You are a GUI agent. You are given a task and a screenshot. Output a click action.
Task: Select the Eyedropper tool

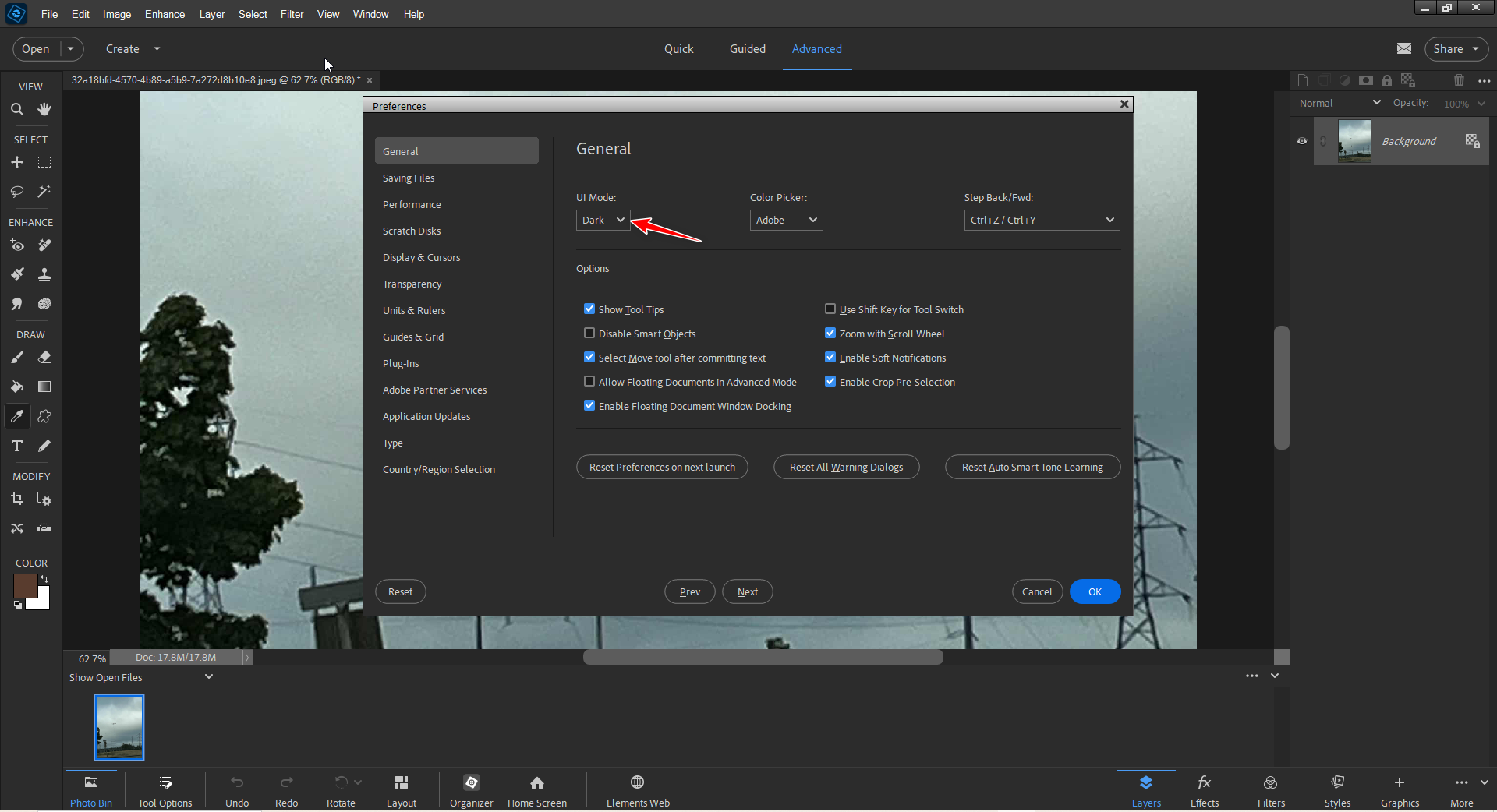[x=17, y=415]
